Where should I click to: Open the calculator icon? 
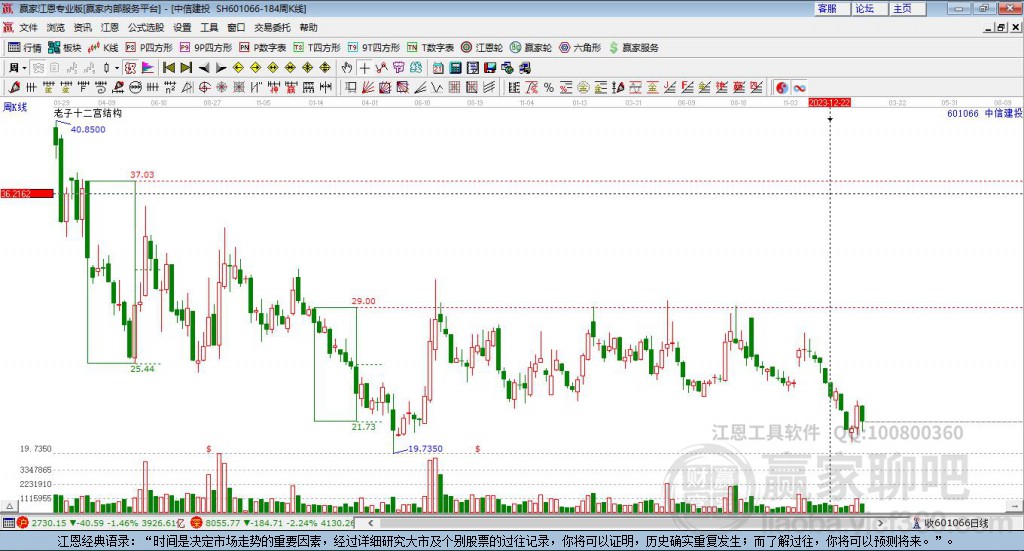(x=455, y=68)
